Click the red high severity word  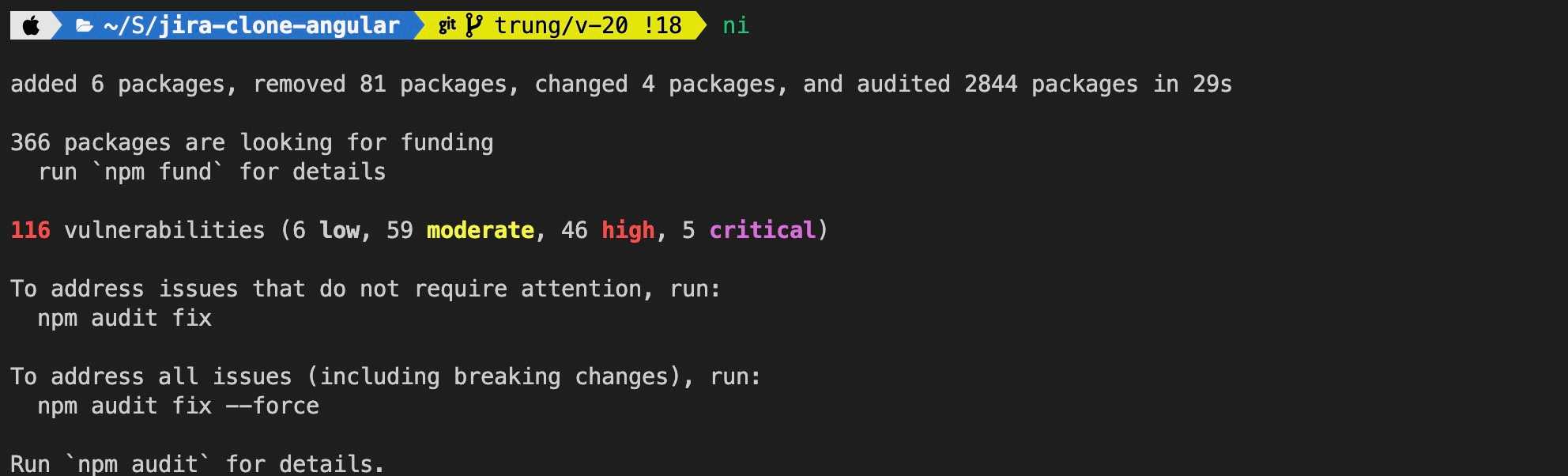tap(628, 230)
